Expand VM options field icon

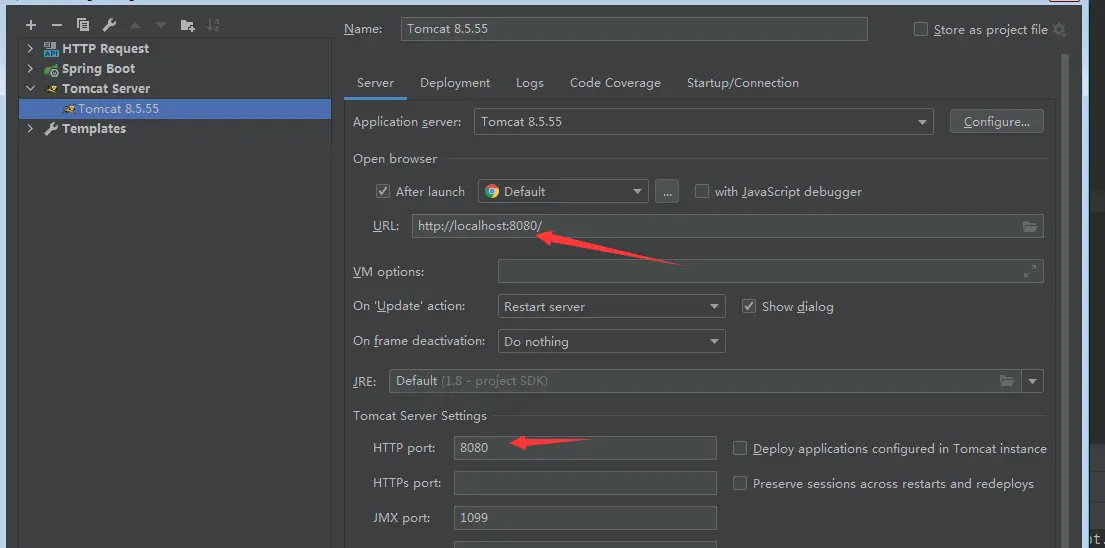(x=1030, y=271)
